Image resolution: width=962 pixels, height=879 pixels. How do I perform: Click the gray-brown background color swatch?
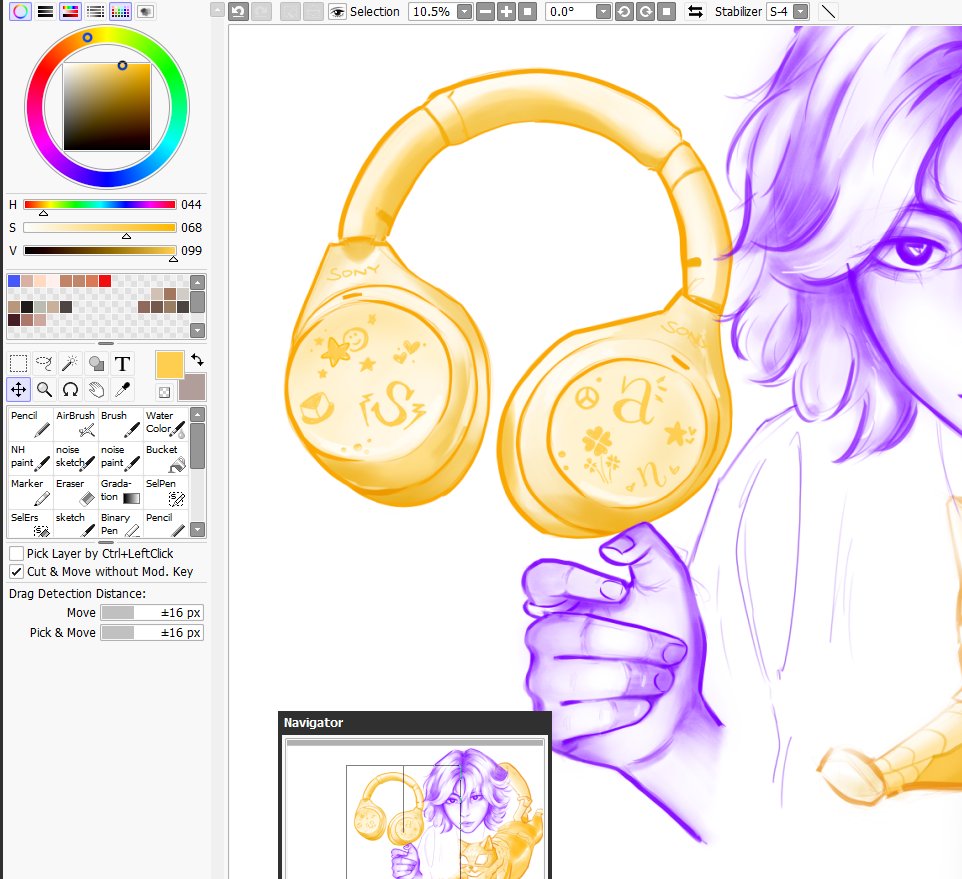coord(192,388)
